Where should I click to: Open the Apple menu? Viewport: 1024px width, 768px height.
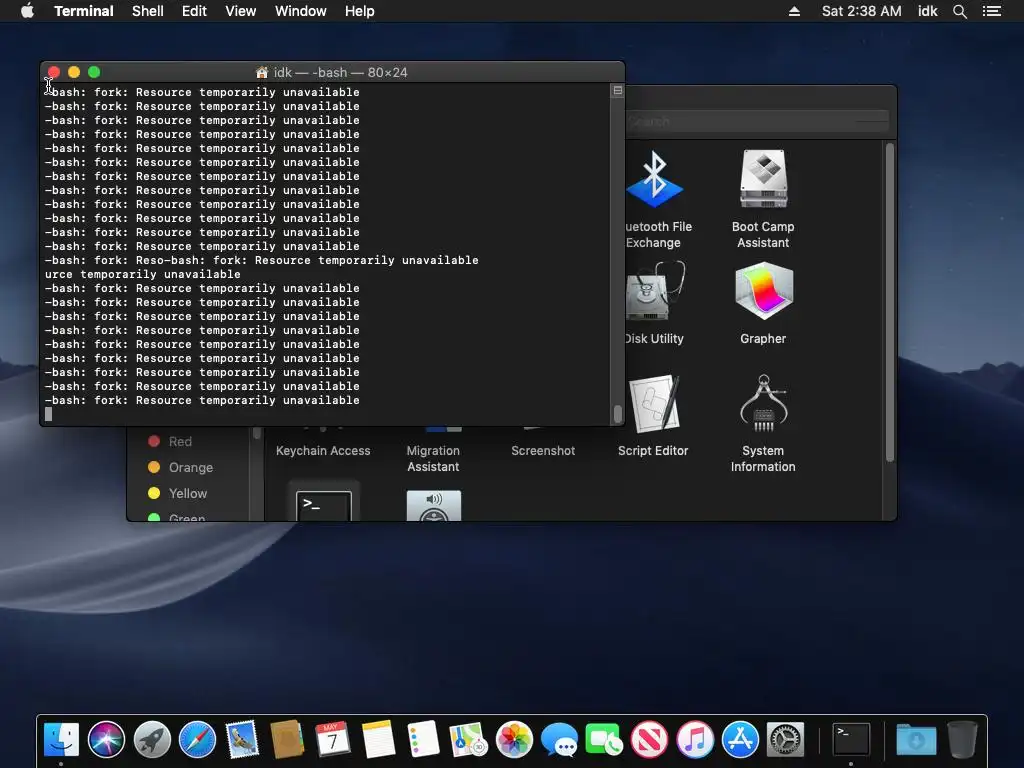click(x=27, y=11)
